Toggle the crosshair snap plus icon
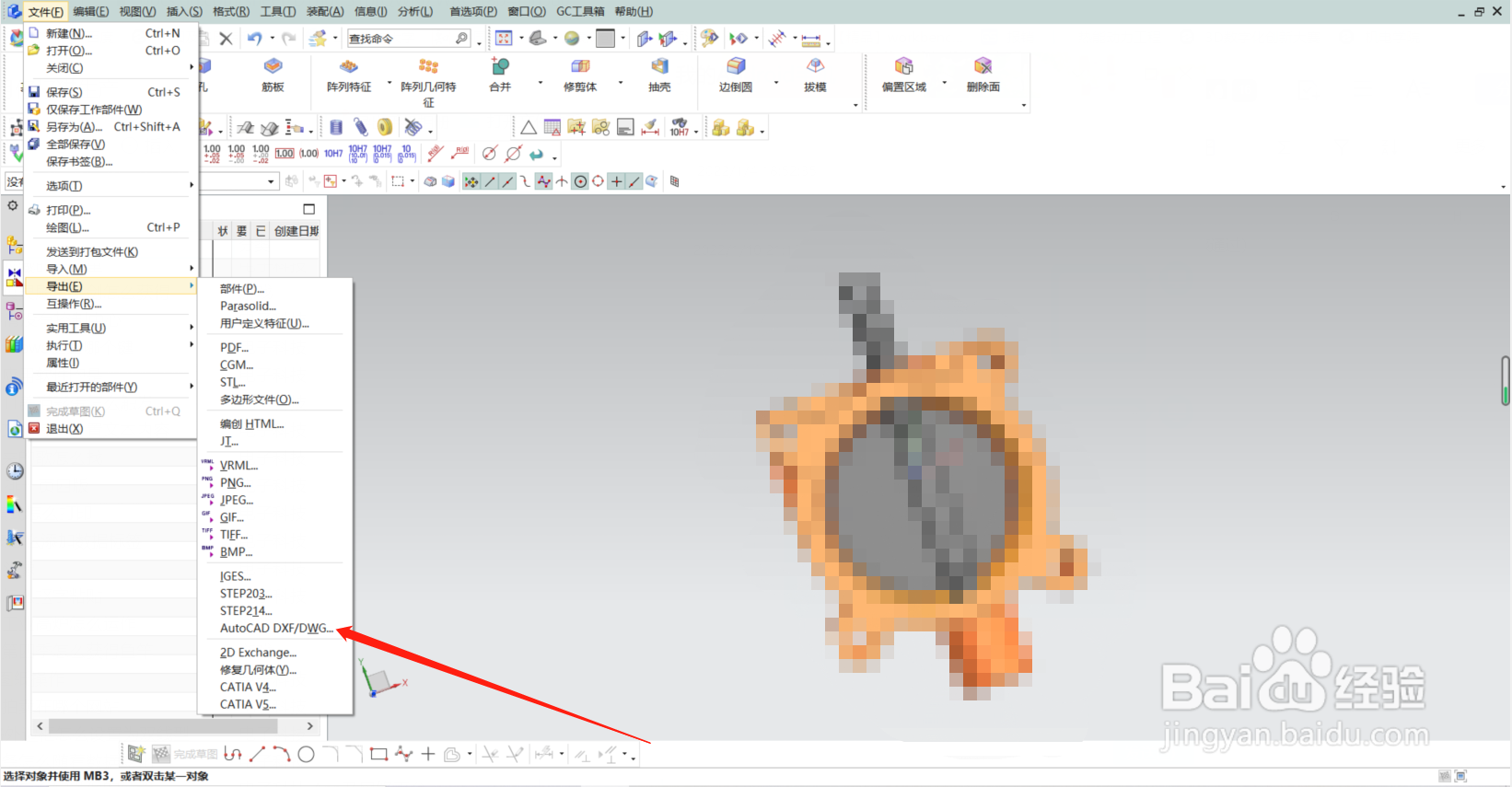Viewport: 1512px width, 787px height. [x=617, y=181]
